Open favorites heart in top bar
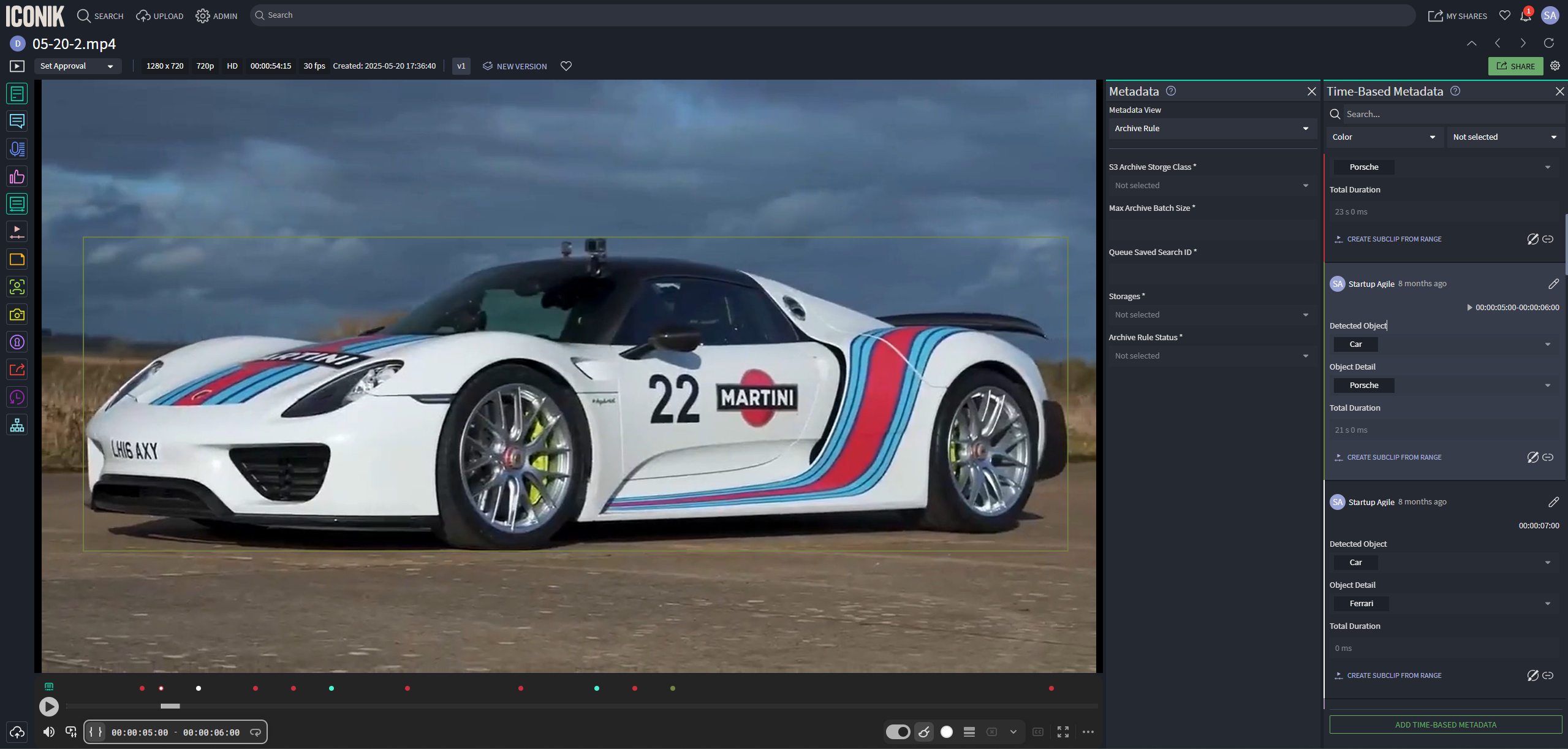Image resolution: width=1568 pixels, height=749 pixels. point(1505,15)
